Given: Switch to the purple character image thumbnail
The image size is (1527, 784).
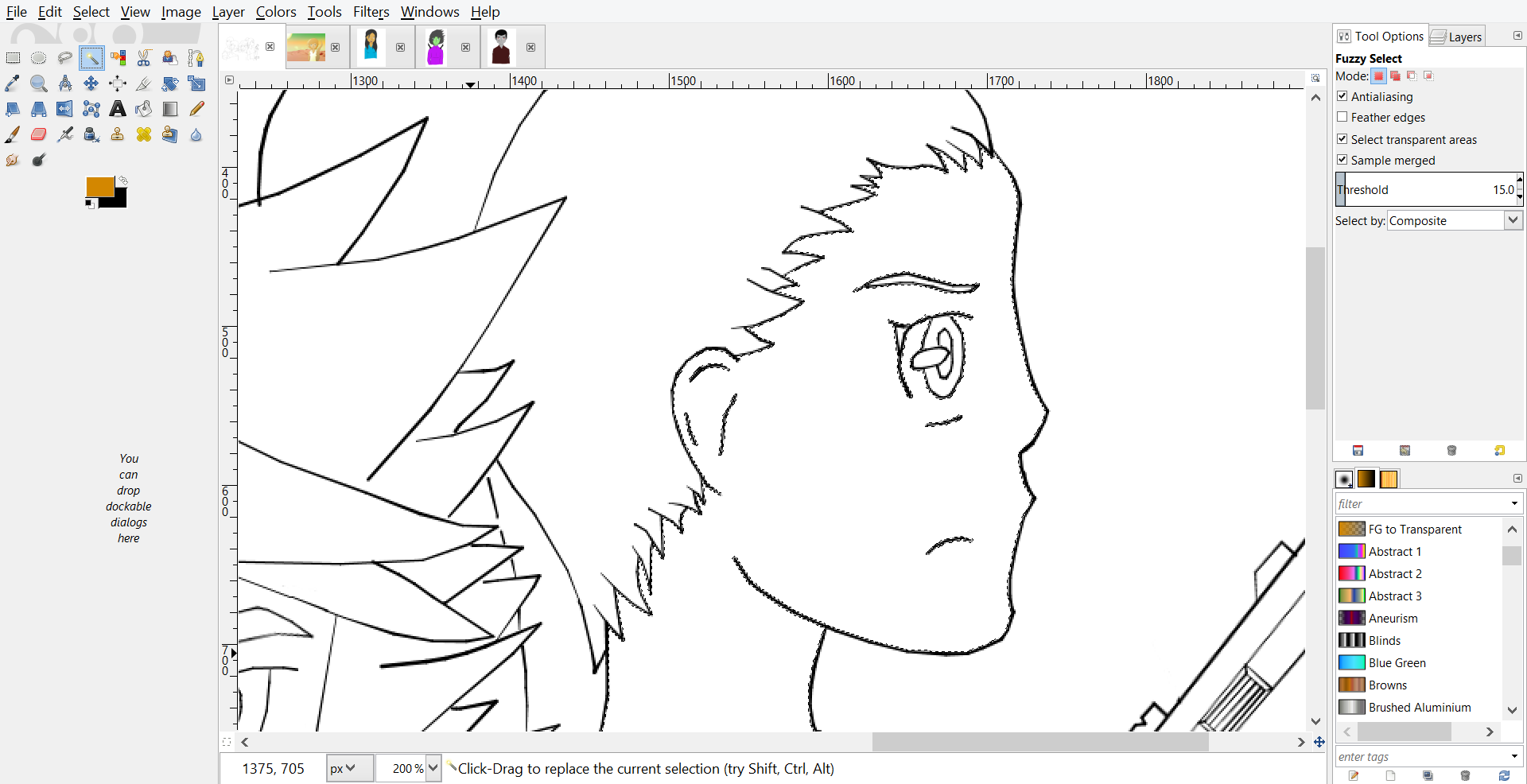Looking at the screenshot, I should [435, 47].
